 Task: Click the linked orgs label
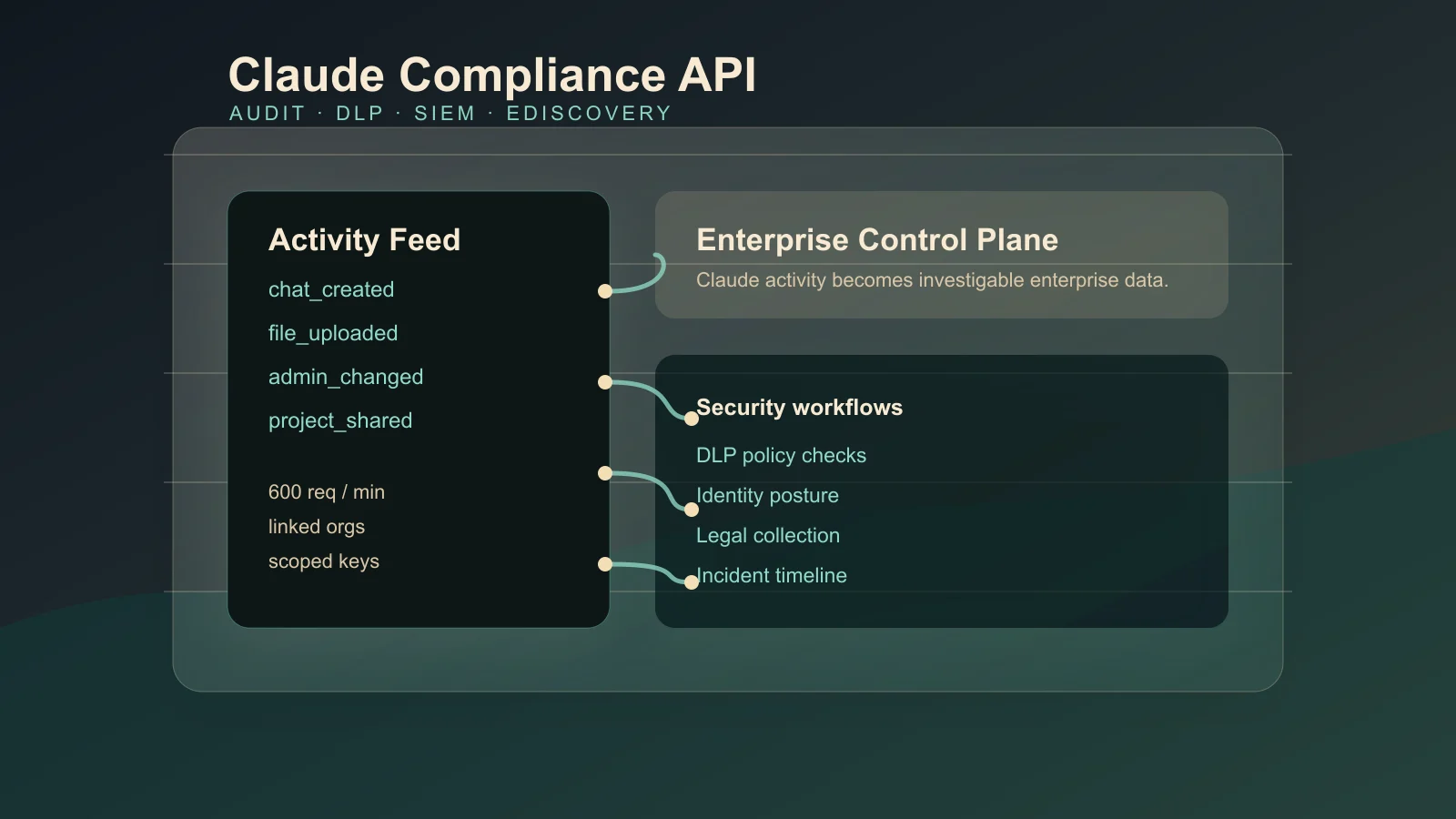[317, 527]
